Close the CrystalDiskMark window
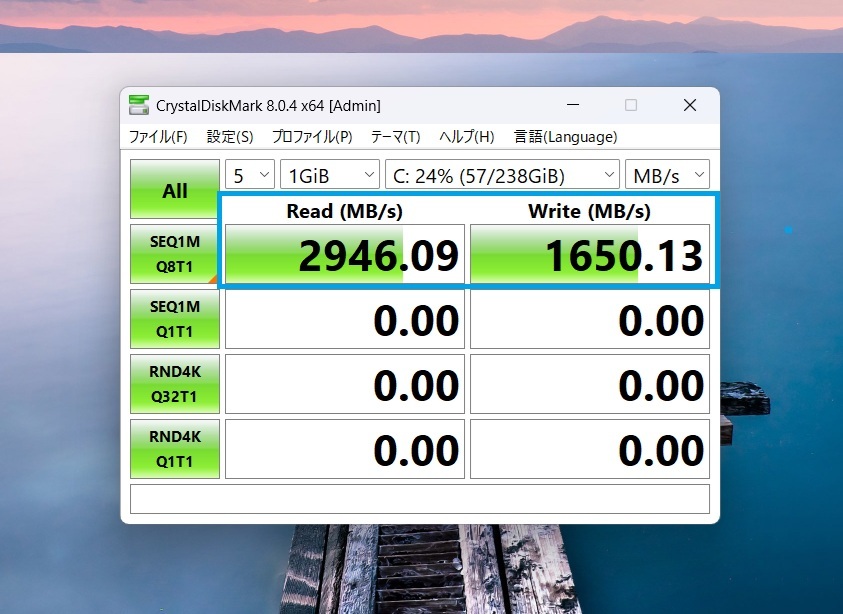 [x=690, y=105]
